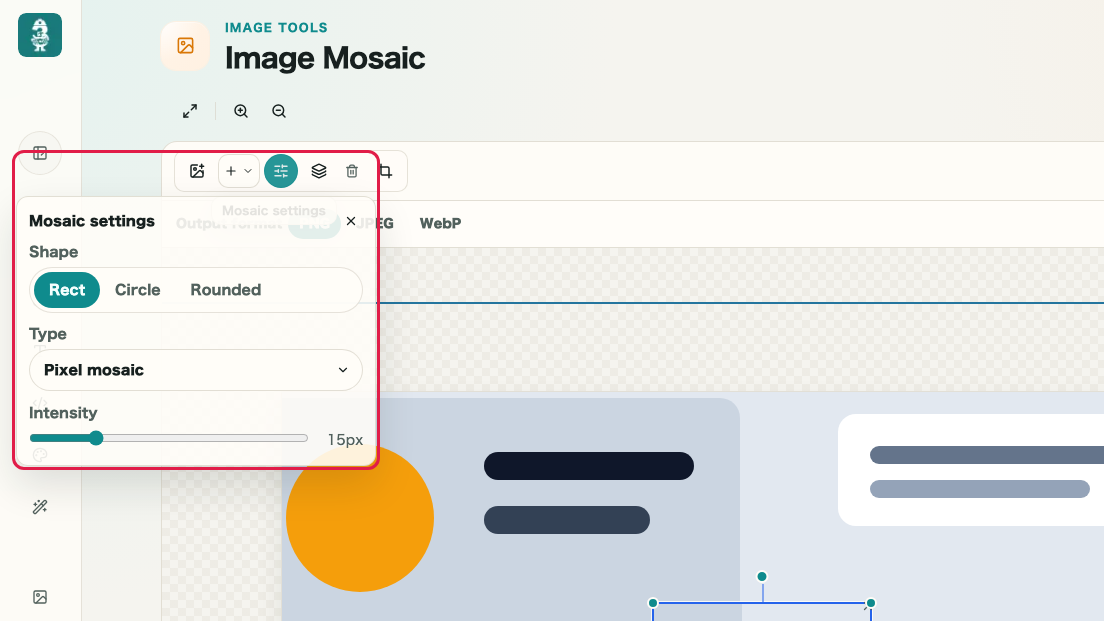Open the image sidebar icon at bottom
Viewport: 1104px width, 621px height.
40,597
